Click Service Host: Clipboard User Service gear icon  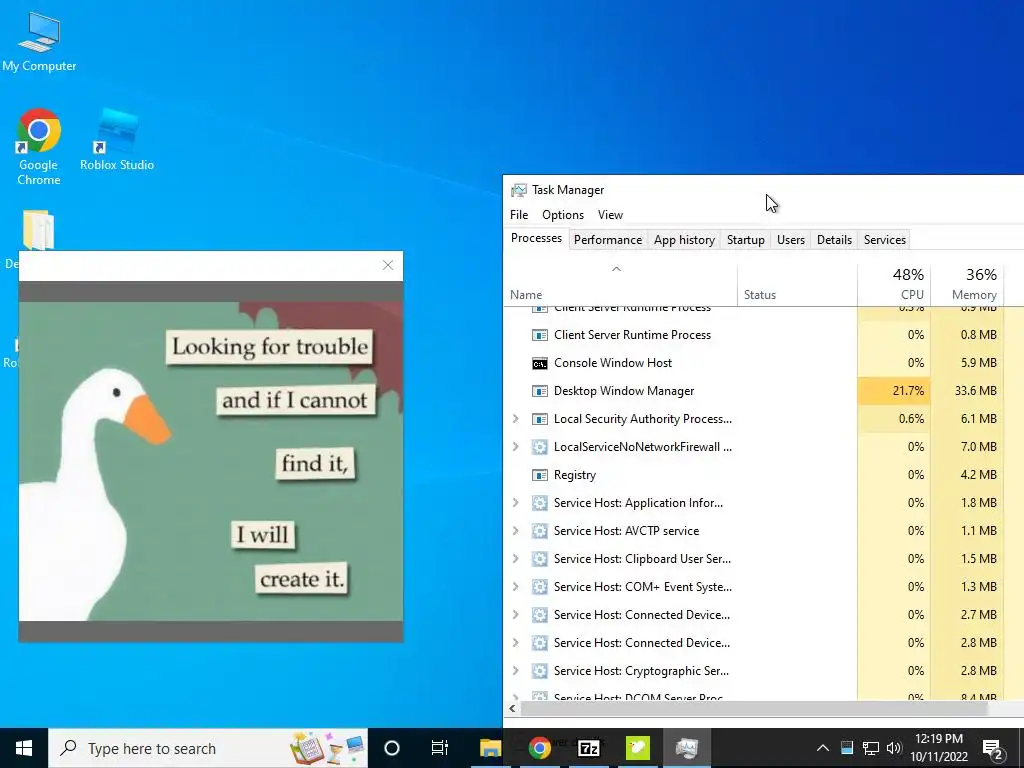(539, 559)
